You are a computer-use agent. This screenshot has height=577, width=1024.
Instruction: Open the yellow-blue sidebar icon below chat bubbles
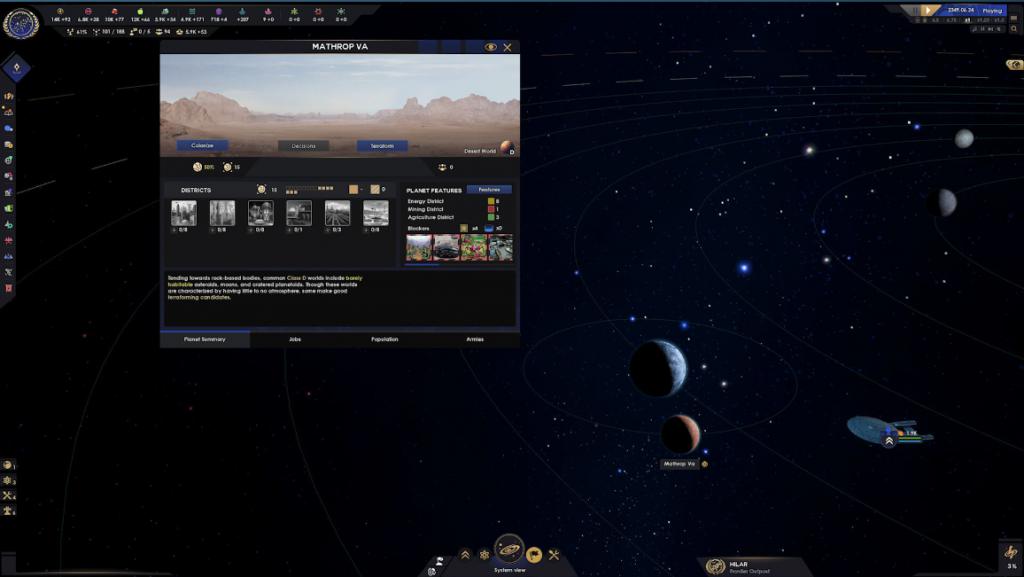click(8, 144)
